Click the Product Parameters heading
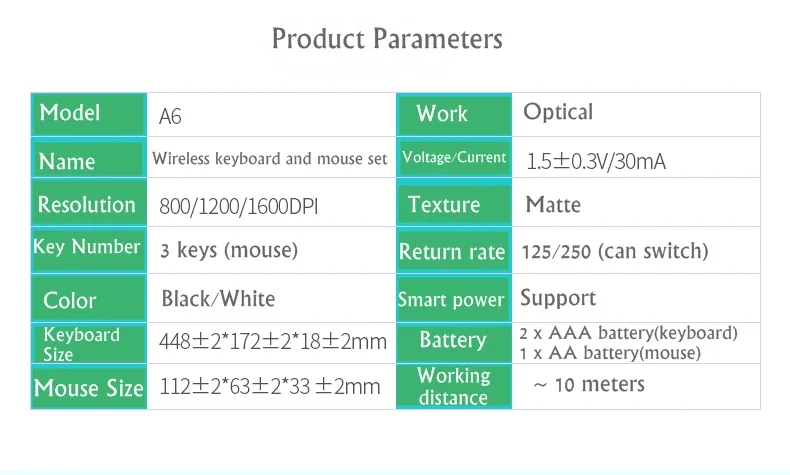Image resolution: width=790 pixels, height=475 pixels. (387, 39)
